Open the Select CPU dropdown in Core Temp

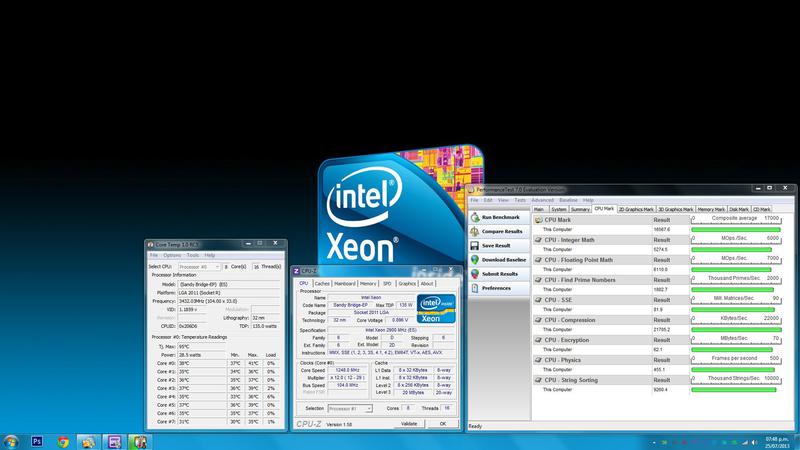pyautogui.click(x=199, y=267)
